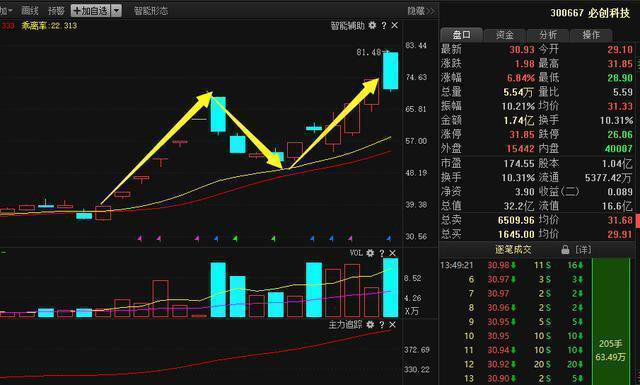640x385 pixels.
Task: Switch to the 操作 tab
Action: [591, 35]
